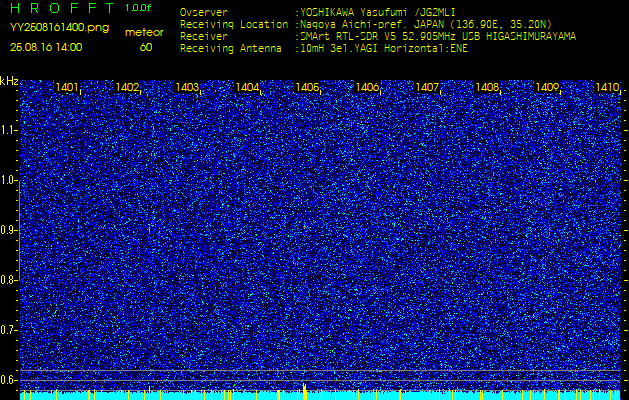Click the 1408 time marker

tap(487, 87)
